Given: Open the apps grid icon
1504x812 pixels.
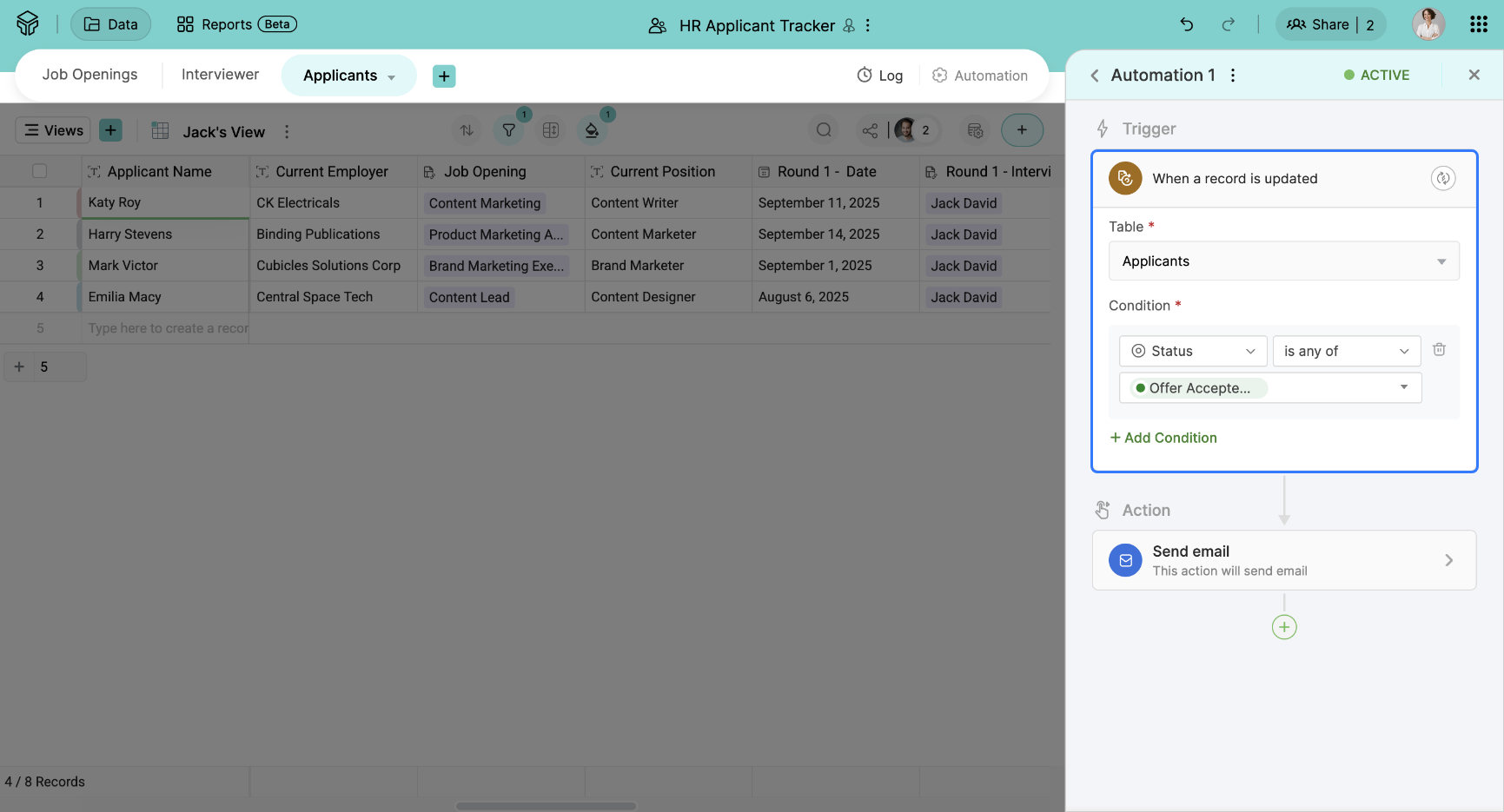Looking at the screenshot, I should coord(1478,25).
